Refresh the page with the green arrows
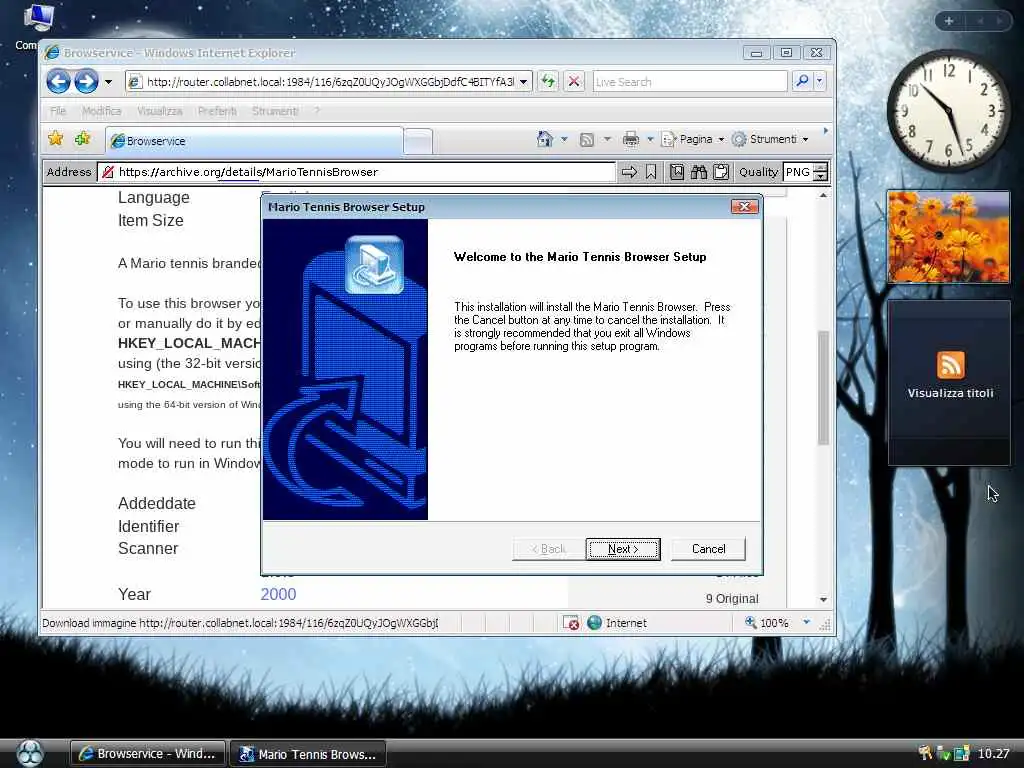The width and height of the screenshot is (1024, 768). click(x=548, y=82)
